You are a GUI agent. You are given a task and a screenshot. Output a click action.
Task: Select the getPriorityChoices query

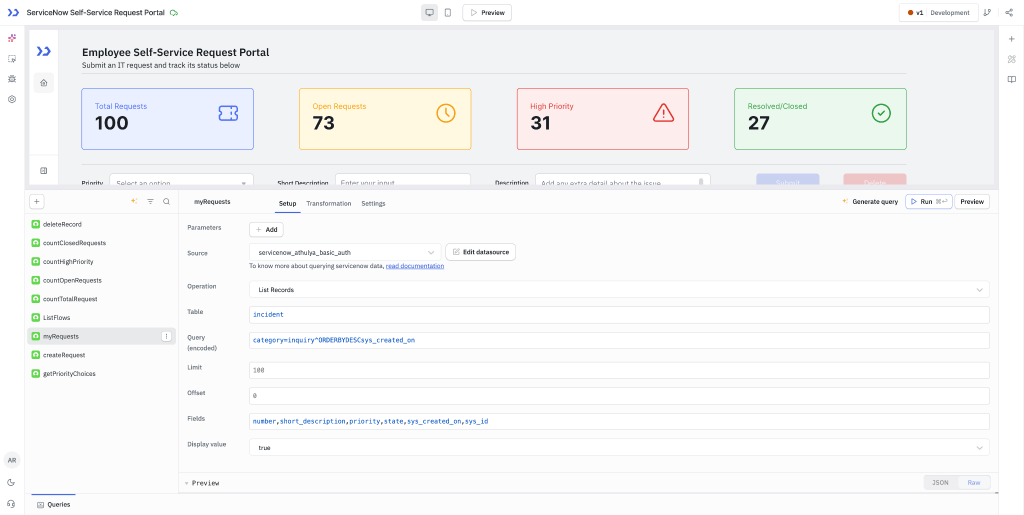point(101,374)
